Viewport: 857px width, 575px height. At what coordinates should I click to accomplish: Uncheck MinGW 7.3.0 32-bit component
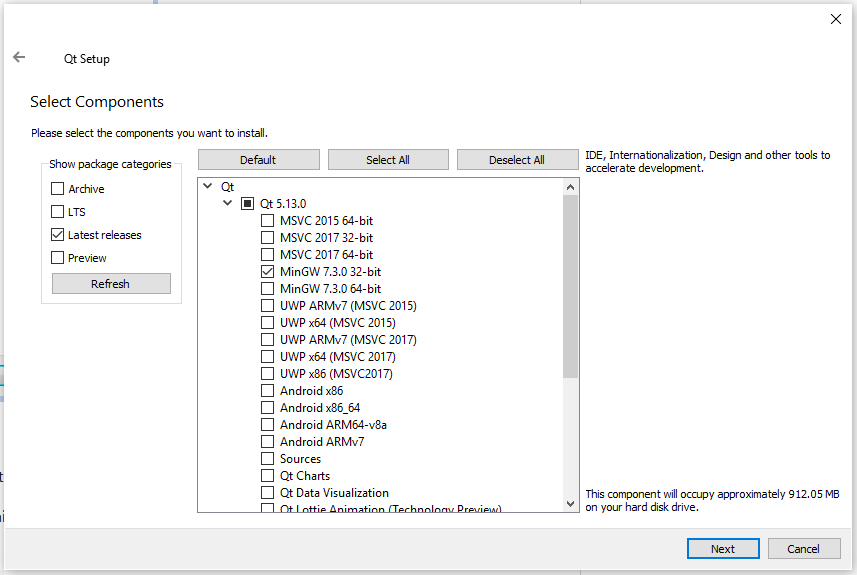coord(267,272)
